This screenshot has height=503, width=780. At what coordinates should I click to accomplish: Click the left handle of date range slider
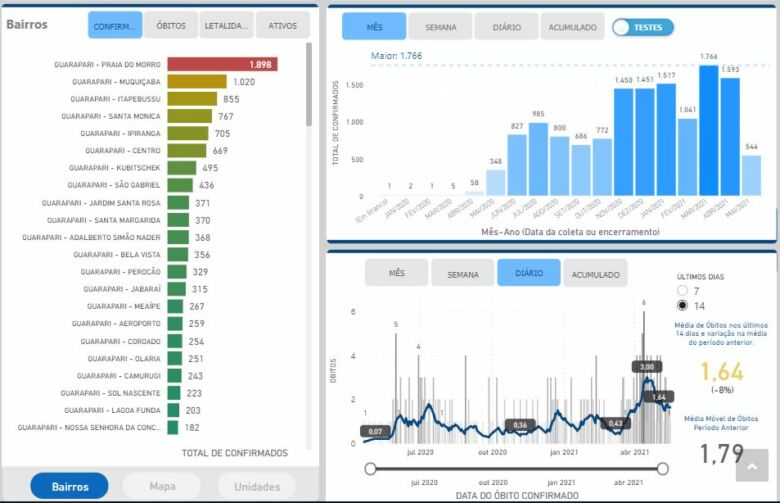click(371, 468)
